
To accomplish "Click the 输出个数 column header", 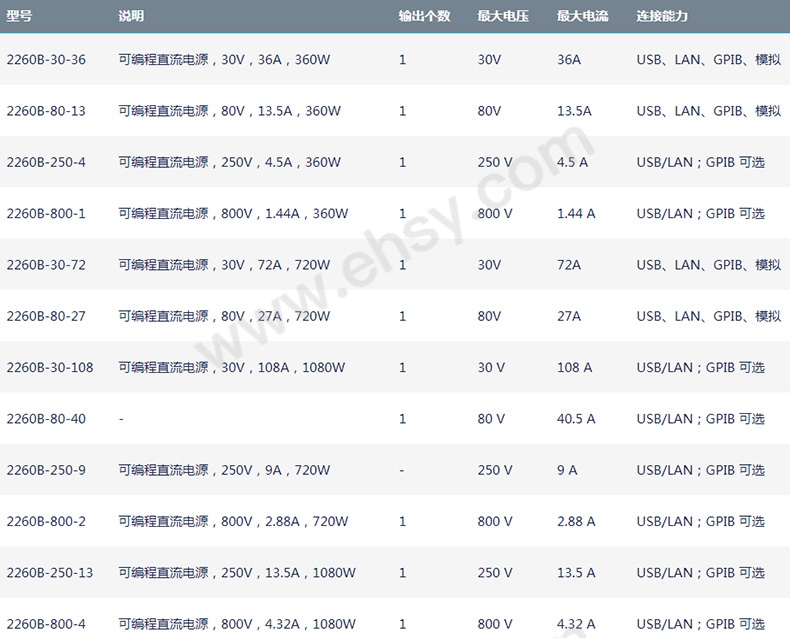I will coord(424,17).
